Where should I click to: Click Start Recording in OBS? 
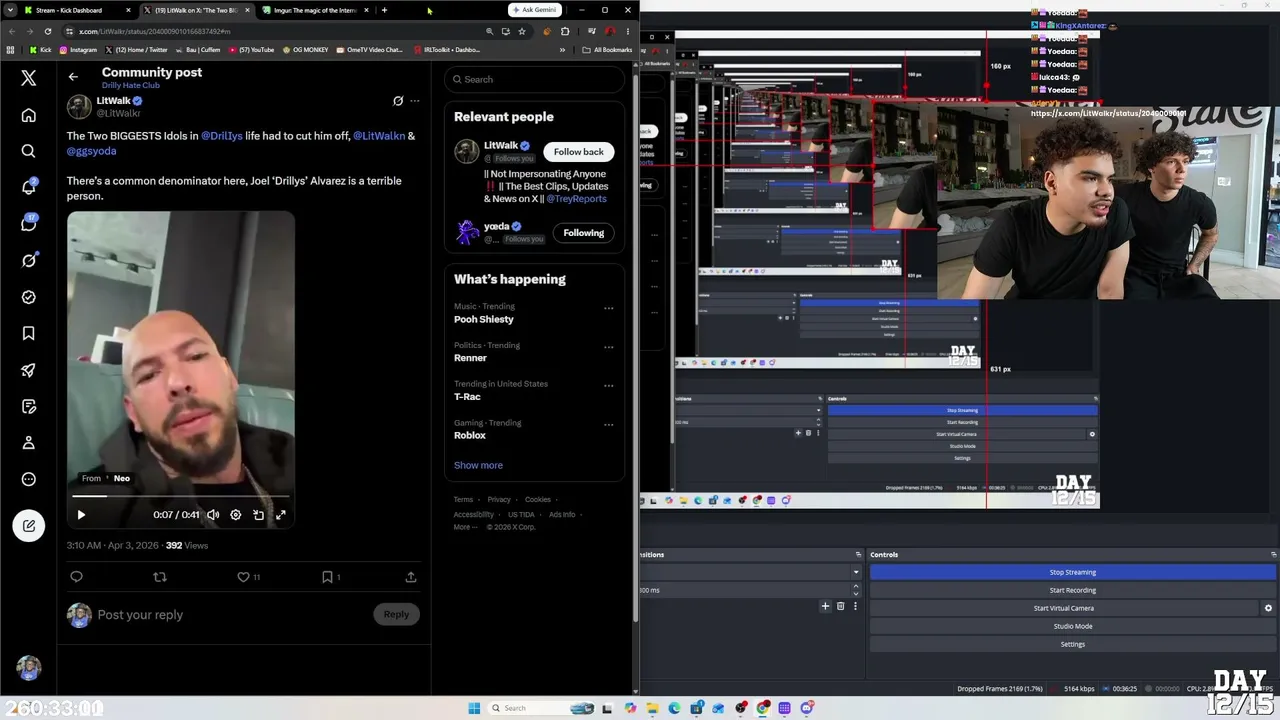coord(1073,590)
